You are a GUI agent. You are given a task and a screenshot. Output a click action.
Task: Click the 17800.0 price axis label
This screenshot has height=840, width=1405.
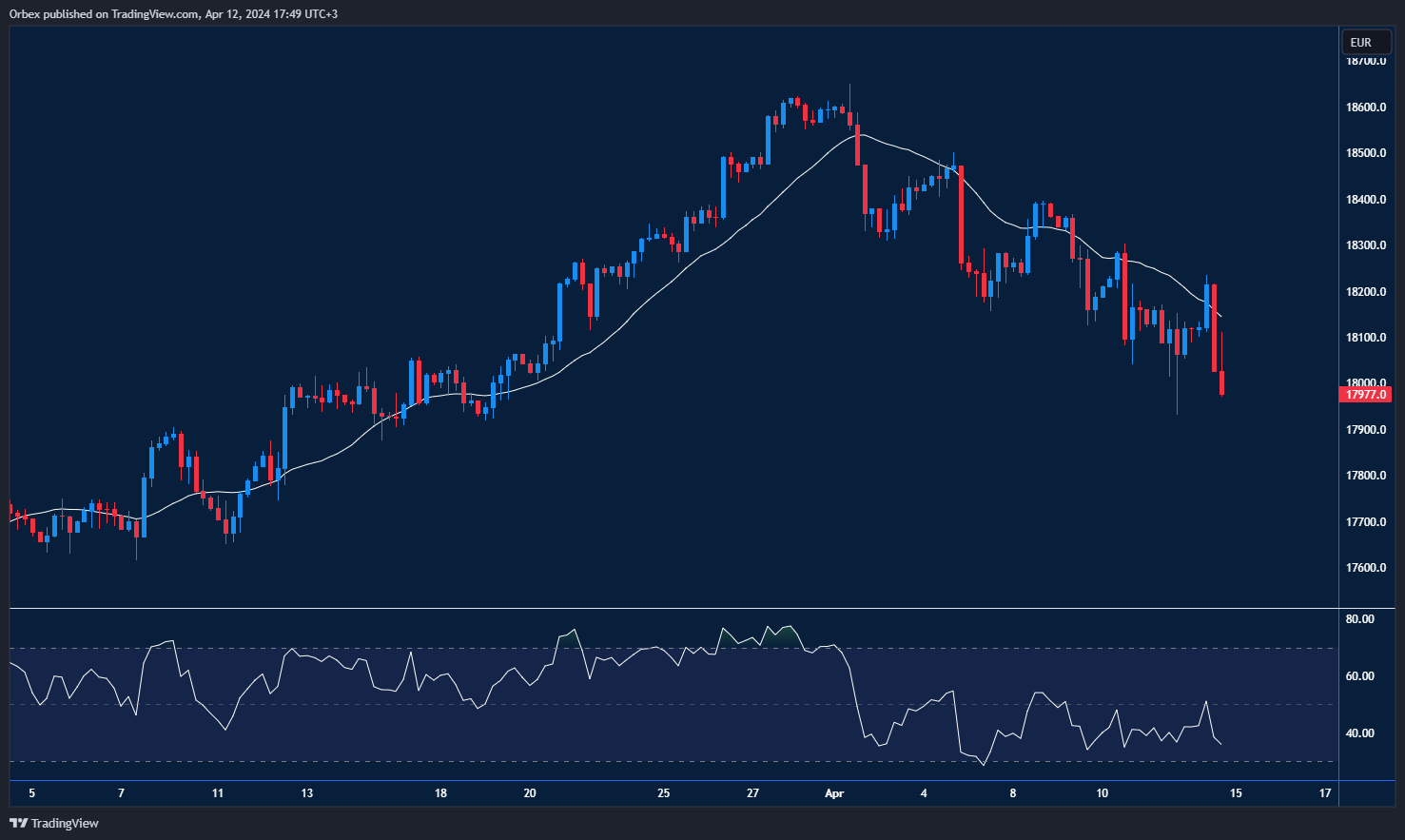1366,476
